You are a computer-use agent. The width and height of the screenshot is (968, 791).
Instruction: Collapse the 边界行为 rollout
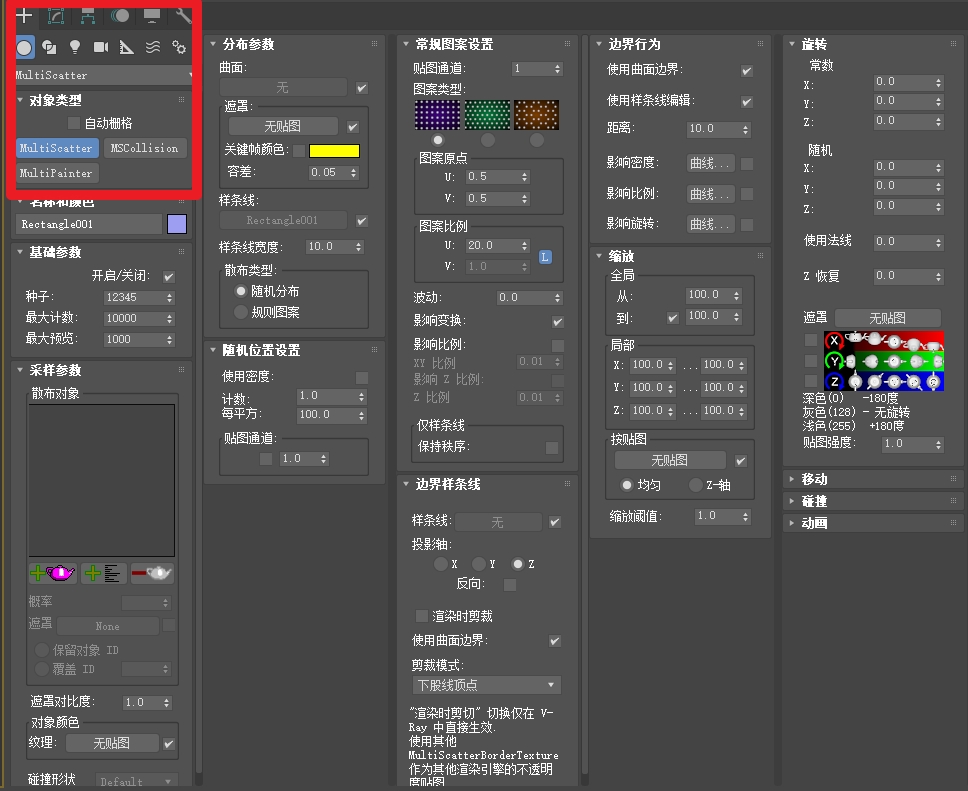pos(599,44)
